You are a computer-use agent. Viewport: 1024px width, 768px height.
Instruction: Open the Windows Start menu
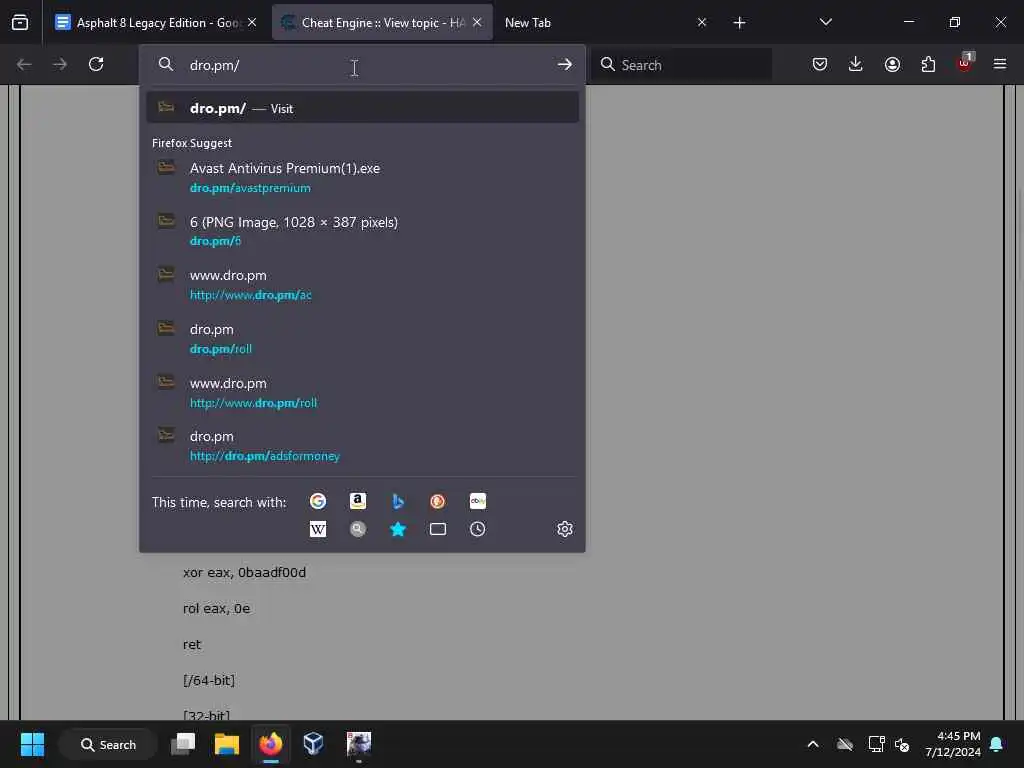coord(32,744)
